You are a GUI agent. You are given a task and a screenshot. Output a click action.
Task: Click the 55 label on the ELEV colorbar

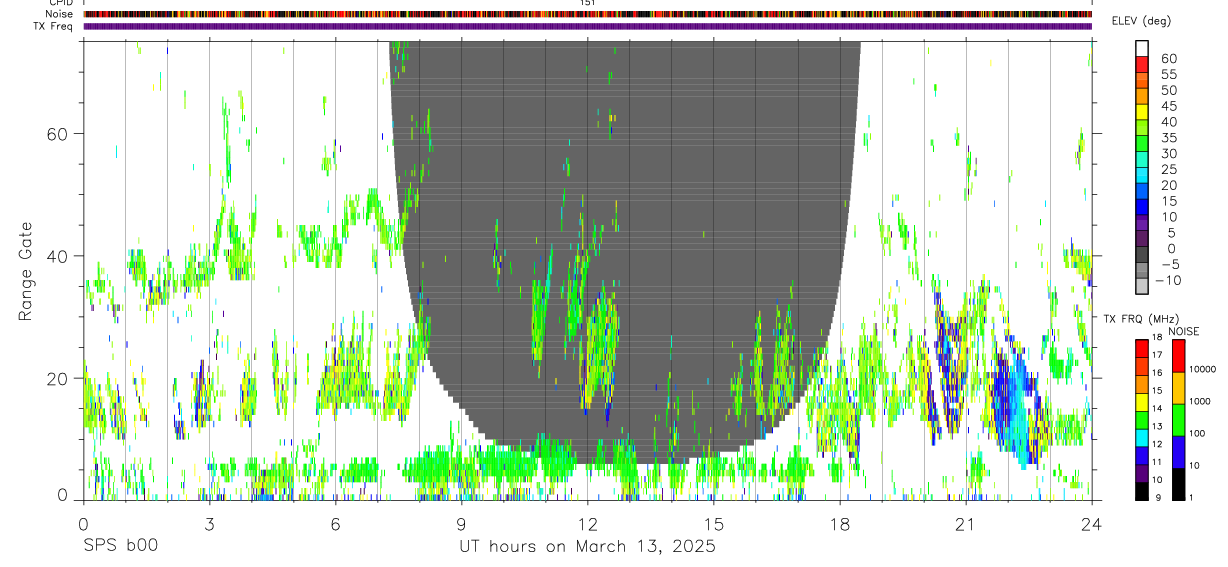point(1168,74)
